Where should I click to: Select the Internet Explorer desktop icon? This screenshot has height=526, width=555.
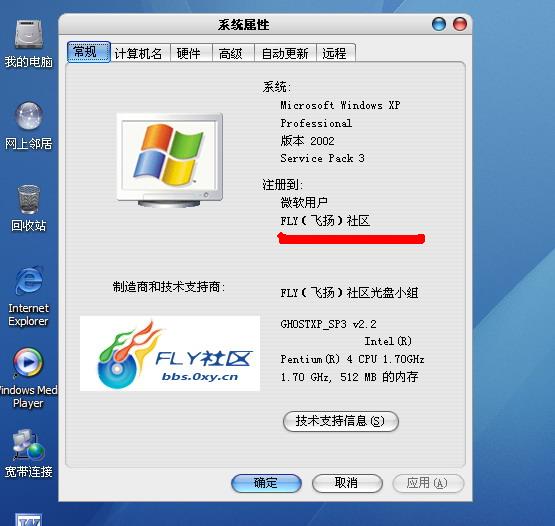pos(28,297)
